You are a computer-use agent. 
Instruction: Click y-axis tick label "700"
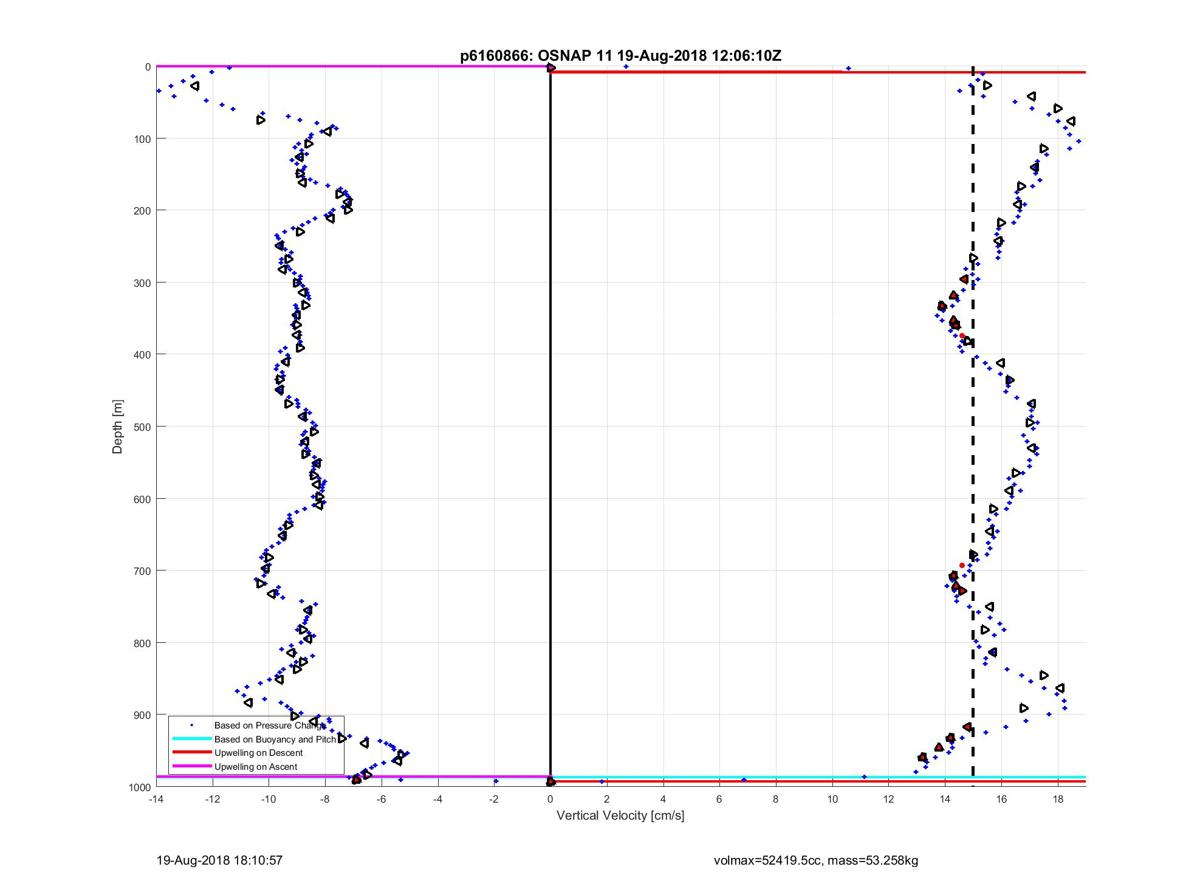140,571
